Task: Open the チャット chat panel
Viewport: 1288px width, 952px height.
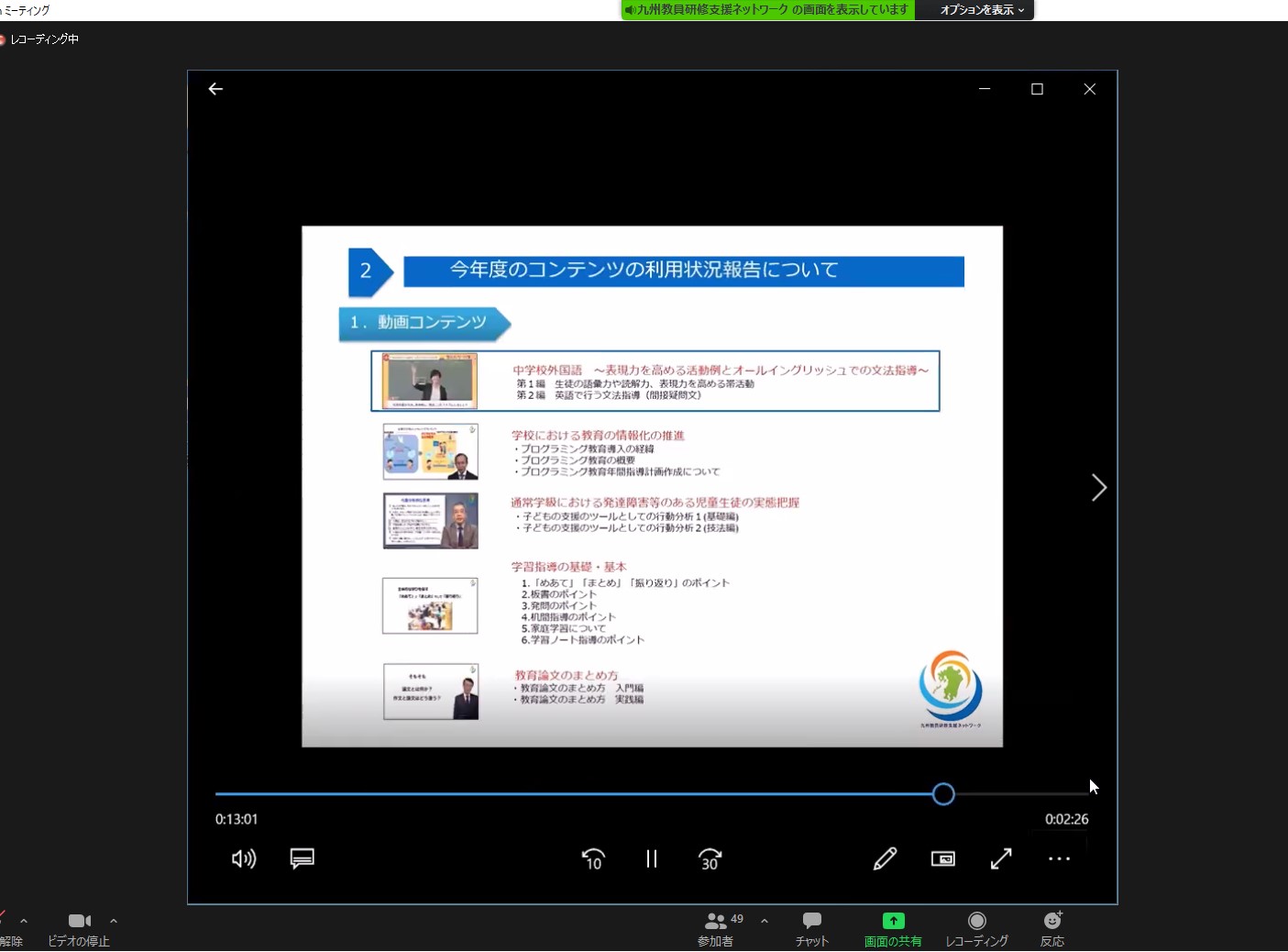Action: [x=812, y=929]
